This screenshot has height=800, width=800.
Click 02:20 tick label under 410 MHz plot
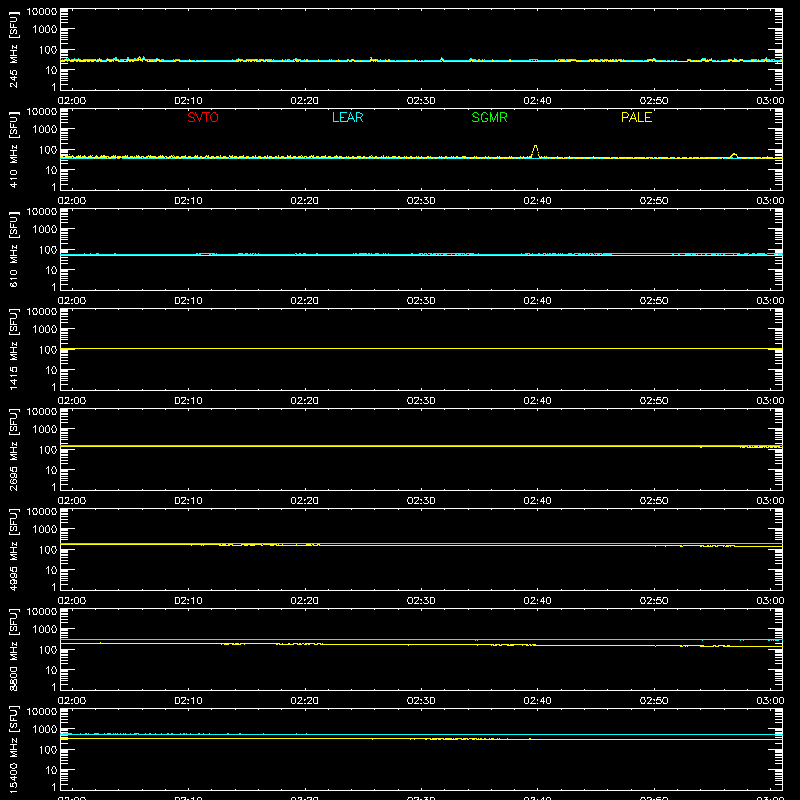tap(305, 201)
